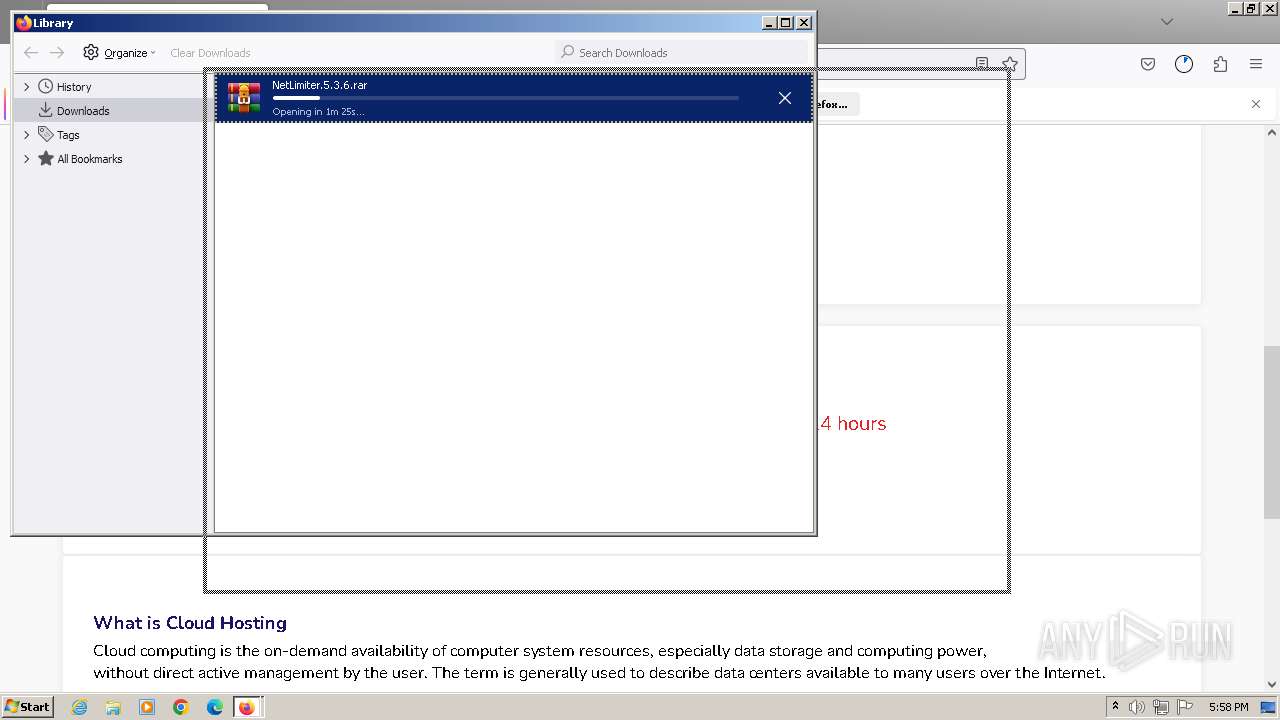Open the Firefox hamburger menu

coord(1256,64)
